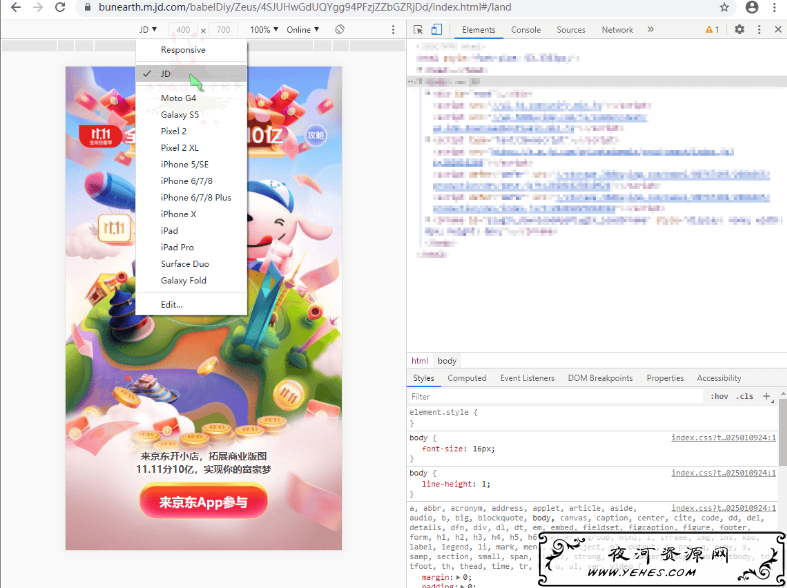
Task: Open the DevTools customize three-dot menu
Action: (759, 30)
